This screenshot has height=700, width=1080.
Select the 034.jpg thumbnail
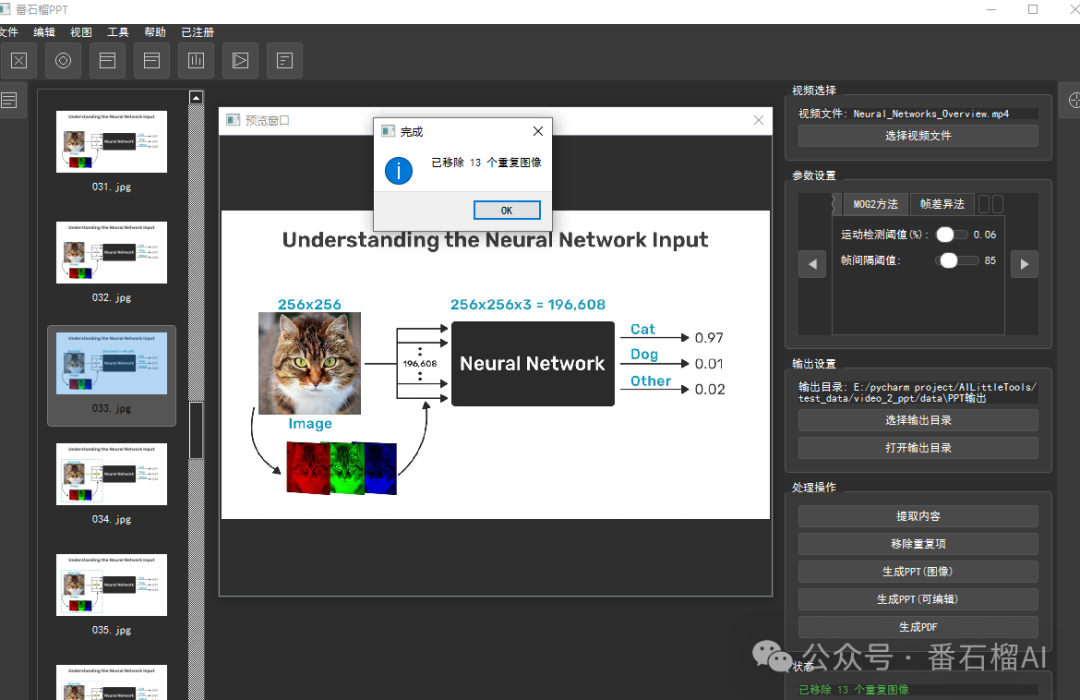[112, 475]
